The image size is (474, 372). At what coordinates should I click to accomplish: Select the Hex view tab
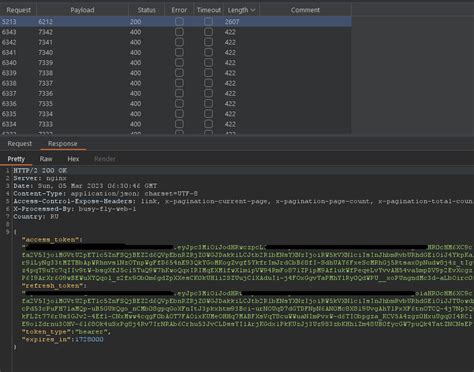73,159
